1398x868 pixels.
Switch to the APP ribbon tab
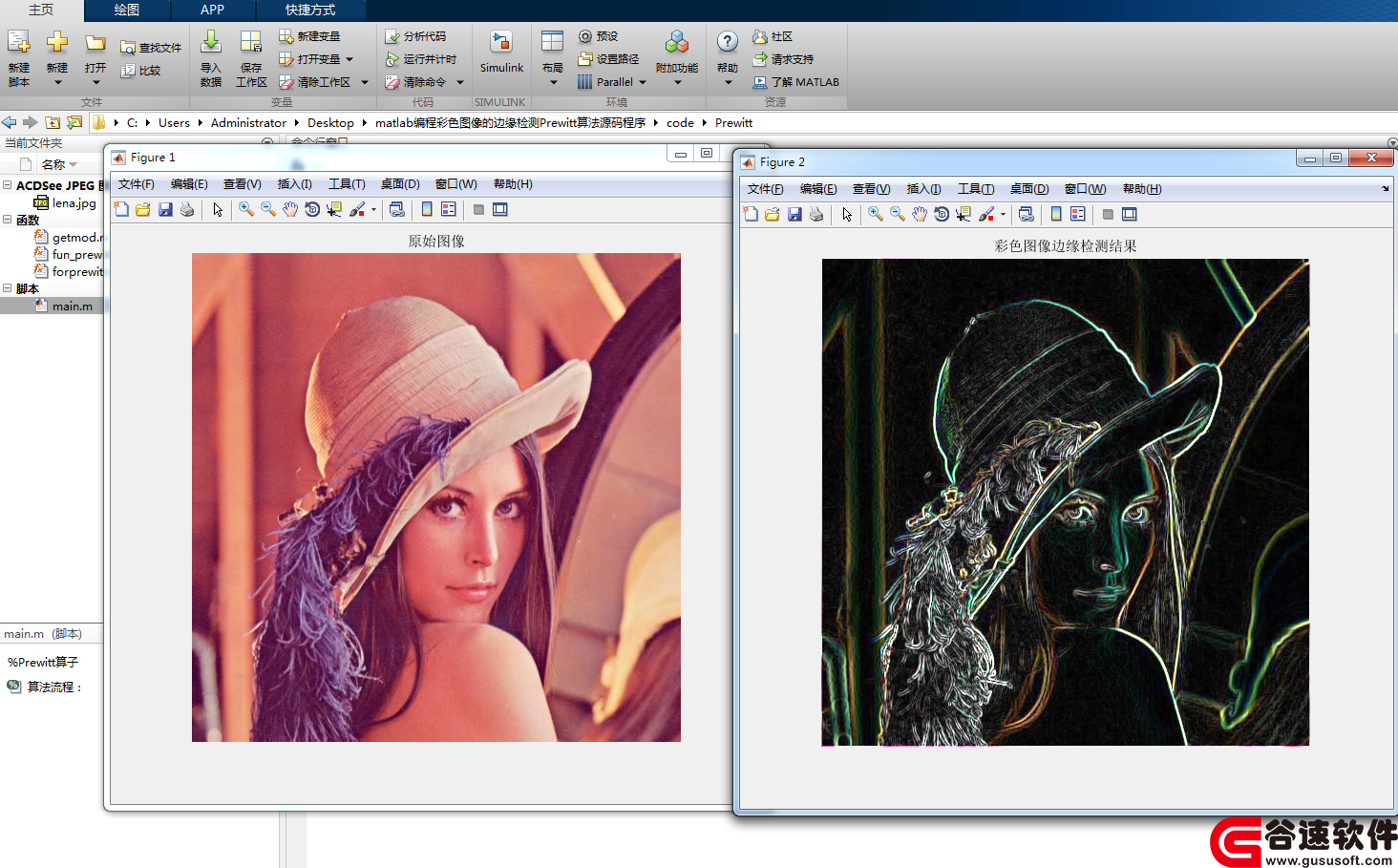pos(212,10)
